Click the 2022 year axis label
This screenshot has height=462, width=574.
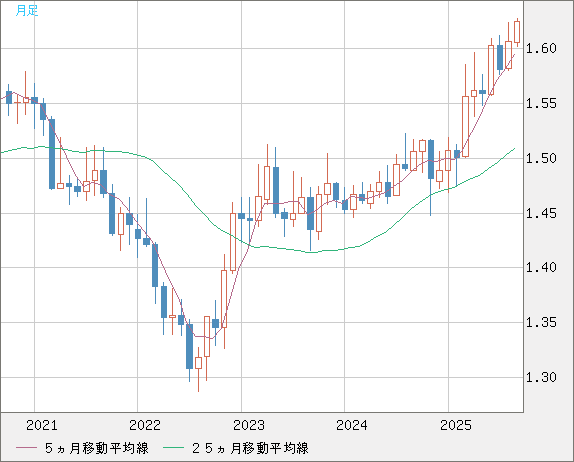click(145, 425)
